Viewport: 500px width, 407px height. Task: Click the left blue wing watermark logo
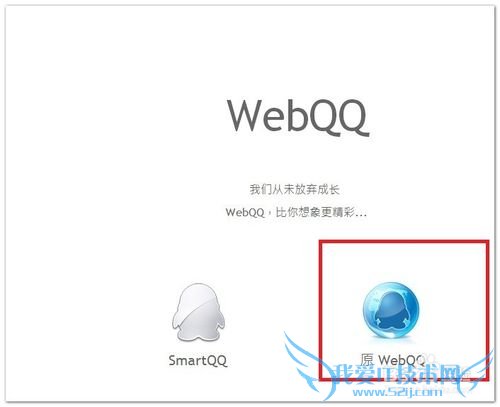click(308, 365)
